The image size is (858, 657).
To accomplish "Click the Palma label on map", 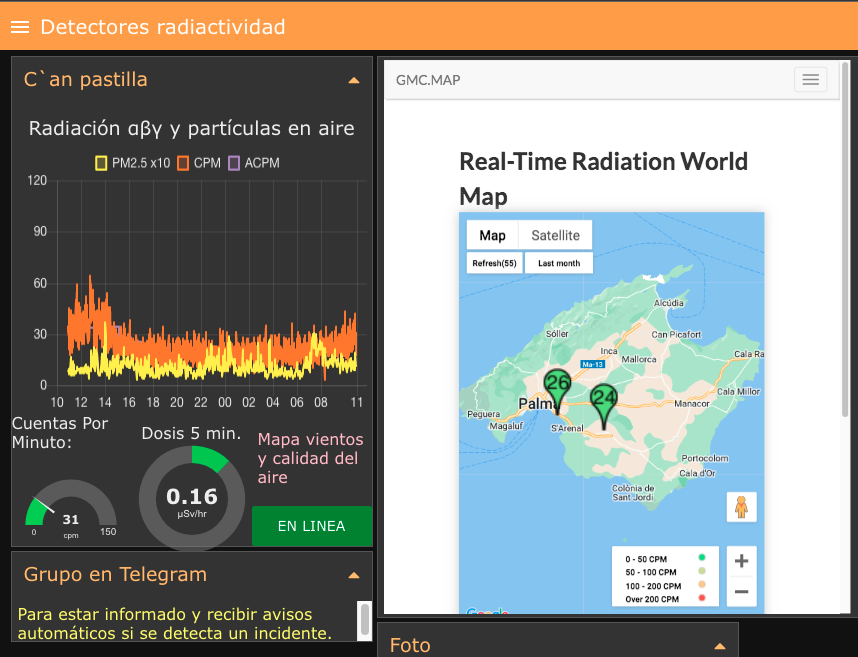I will 536,404.
